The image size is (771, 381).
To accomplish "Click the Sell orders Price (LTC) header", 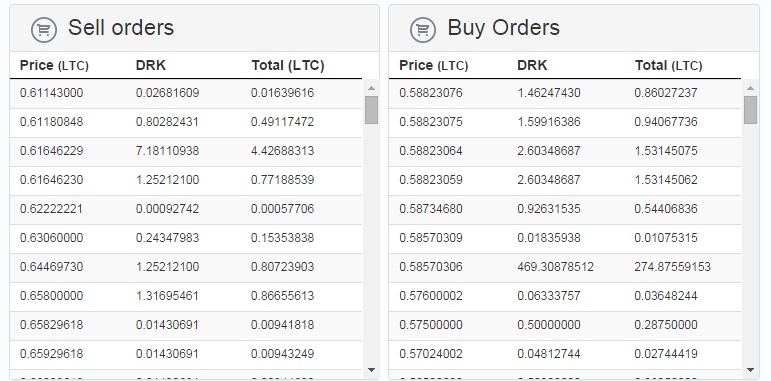I will coord(54,65).
